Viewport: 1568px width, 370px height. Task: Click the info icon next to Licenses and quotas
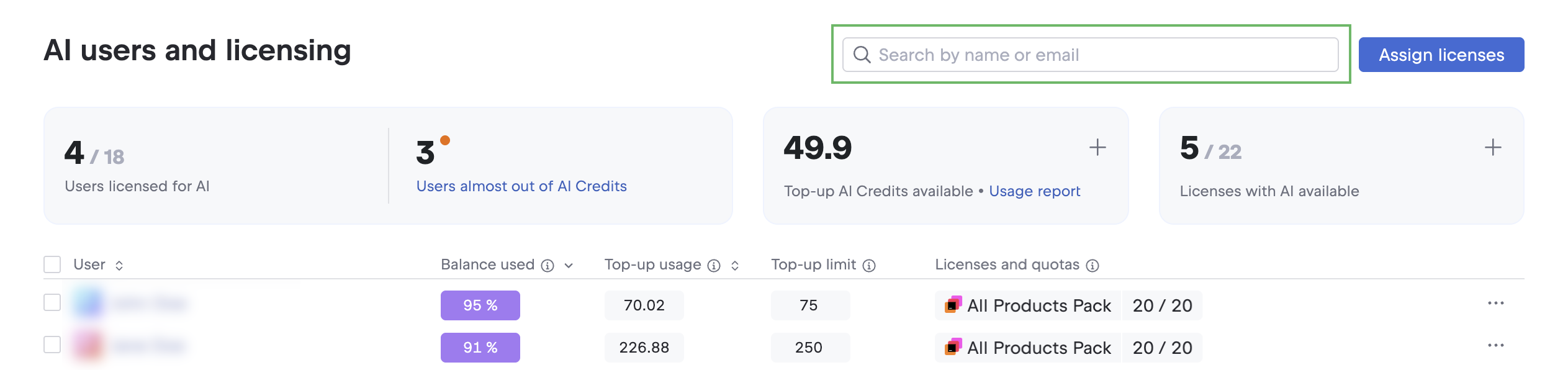tap(1094, 264)
